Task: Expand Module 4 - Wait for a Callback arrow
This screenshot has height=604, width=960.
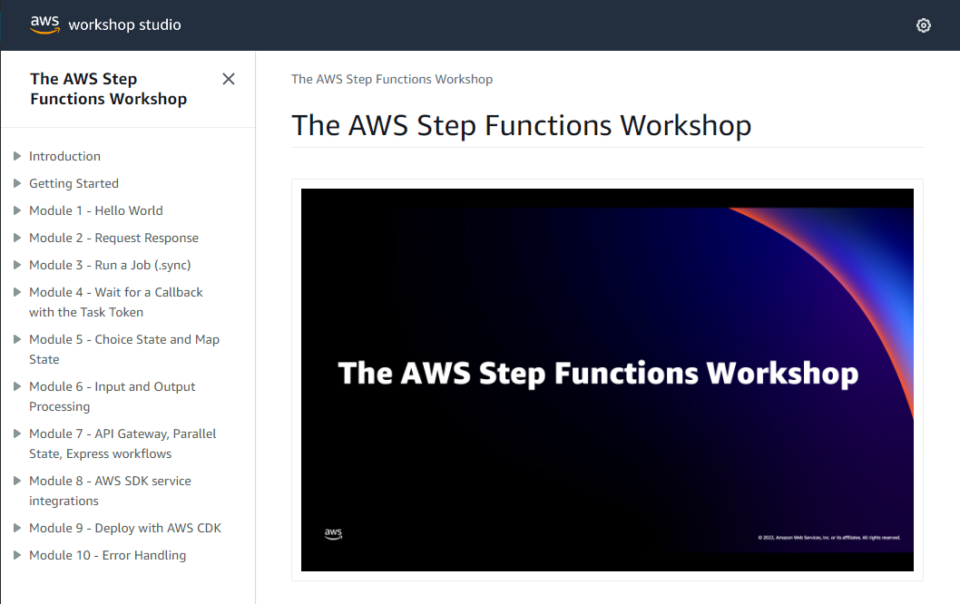Action: tap(17, 292)
